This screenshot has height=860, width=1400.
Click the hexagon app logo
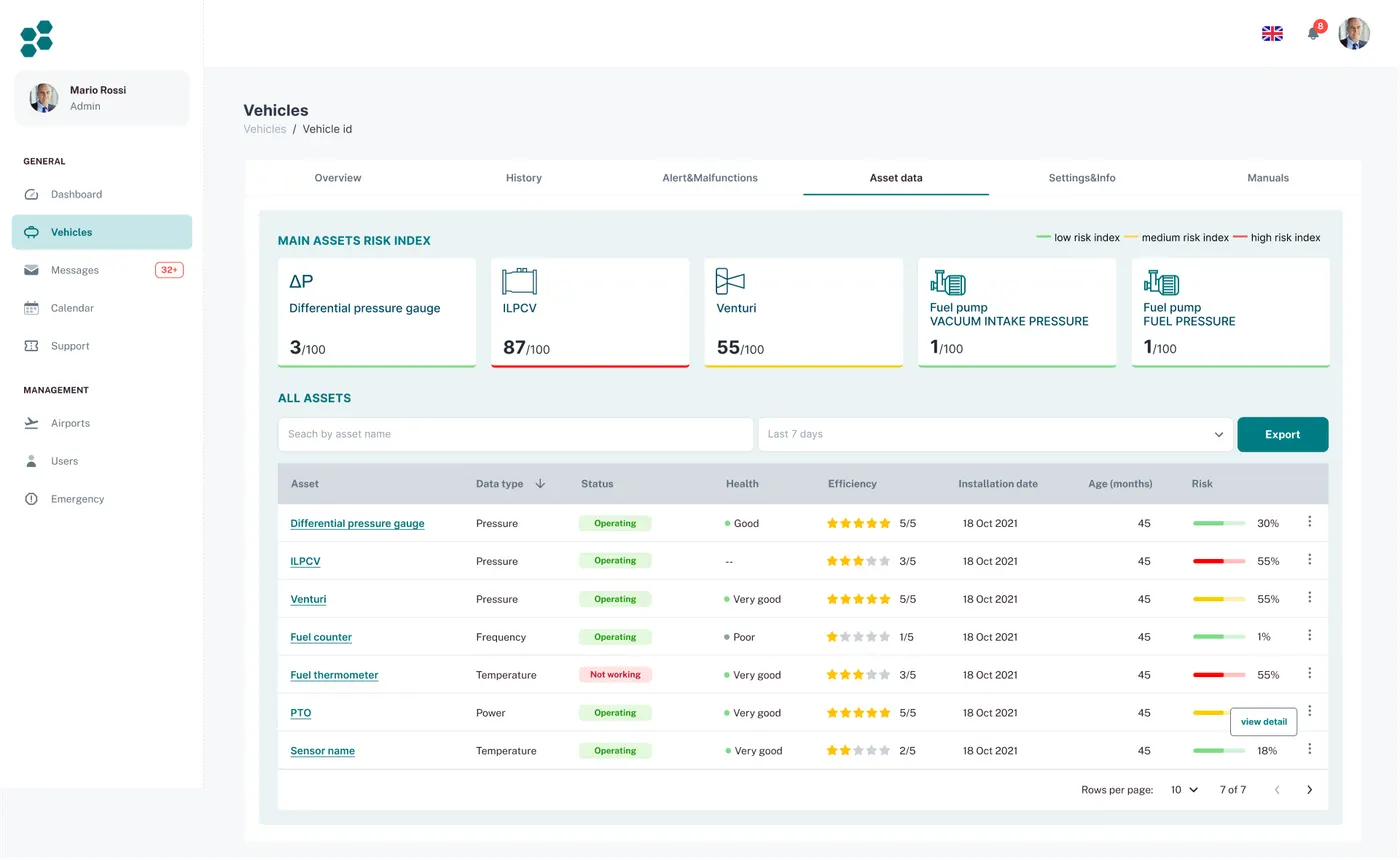coord(37,38)
